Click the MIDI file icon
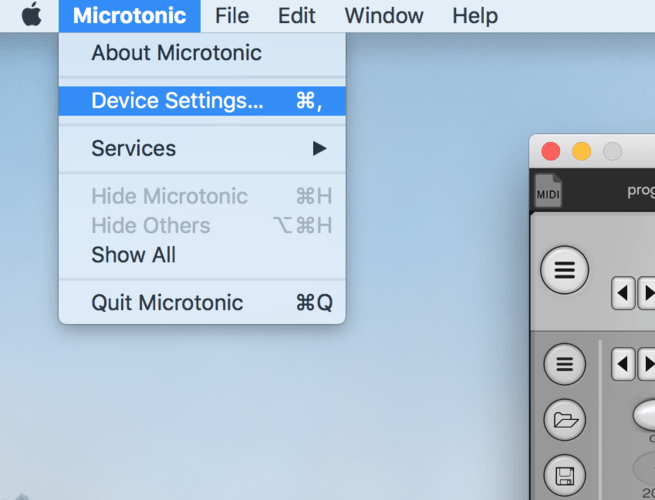The image size is (655, 500). [548, 190]
